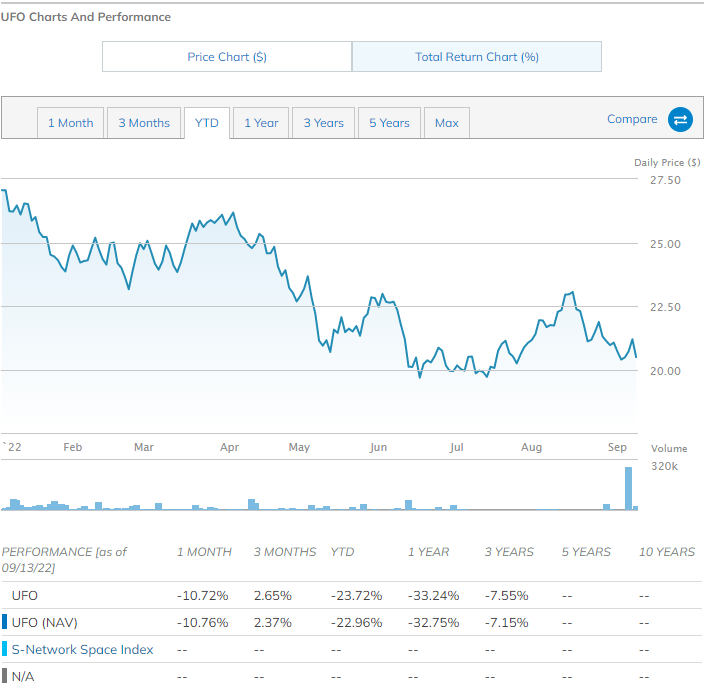Image resolution: width=711 pixels, height=688 pixels.
Task: Click UFO 1 month value -10.72%
Action: [203, 595]
